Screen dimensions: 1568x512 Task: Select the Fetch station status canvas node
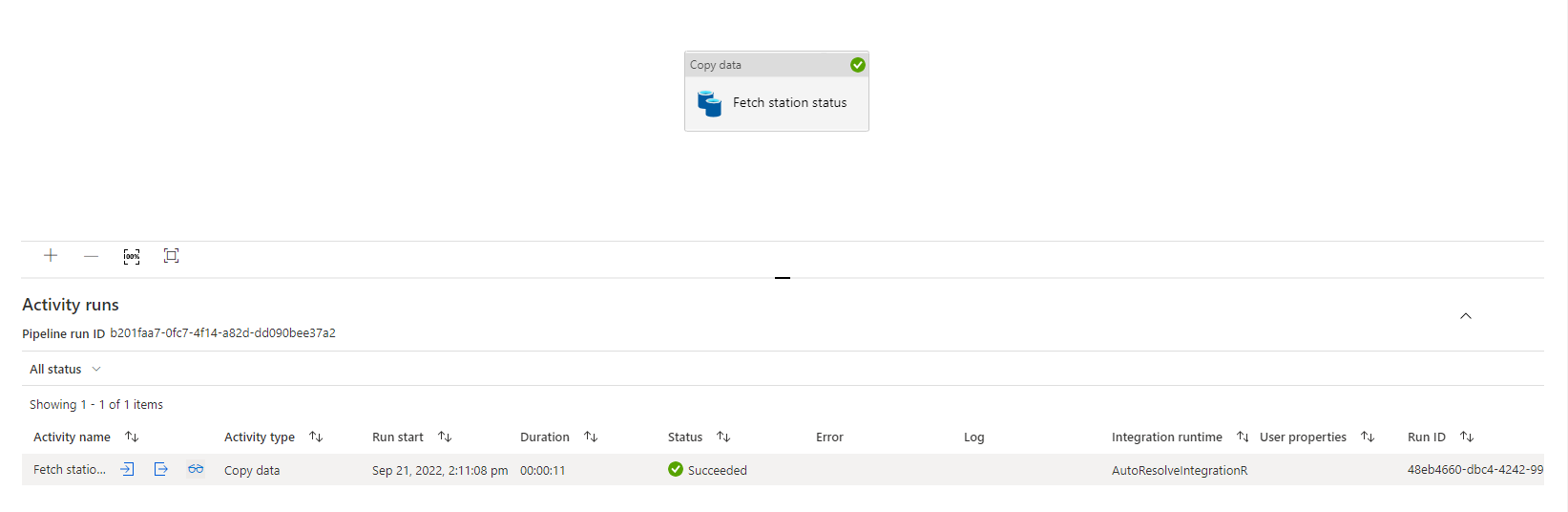pos(789,103)
